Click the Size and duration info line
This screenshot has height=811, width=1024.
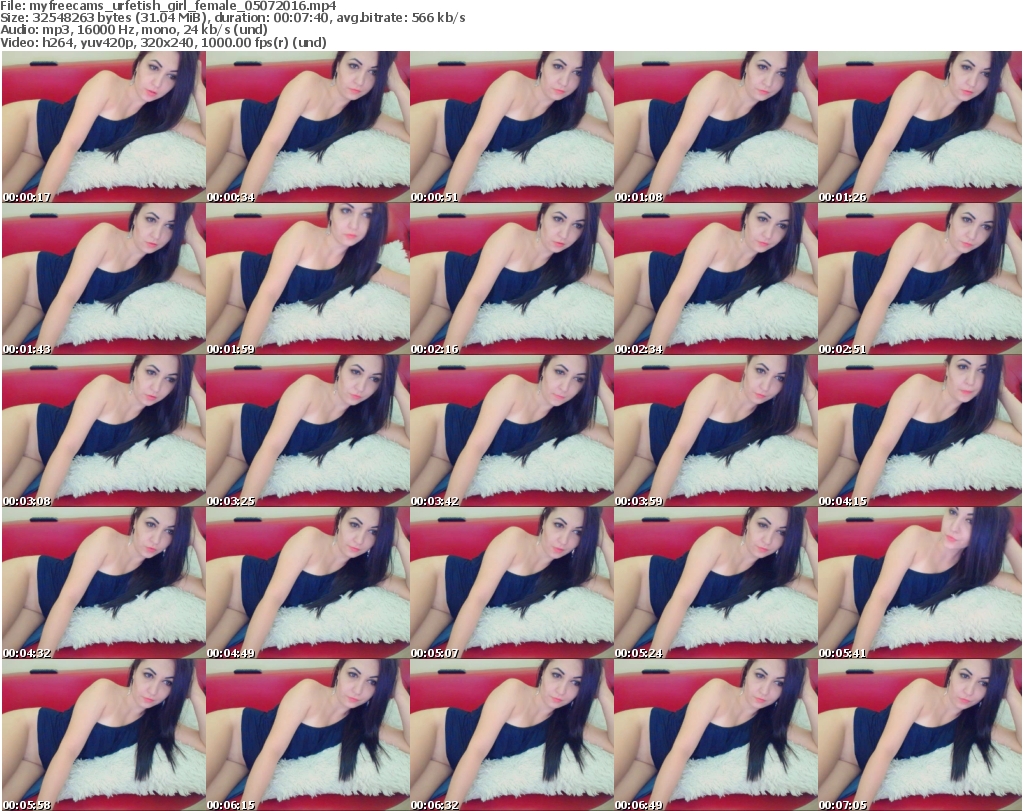pos(232,18)
